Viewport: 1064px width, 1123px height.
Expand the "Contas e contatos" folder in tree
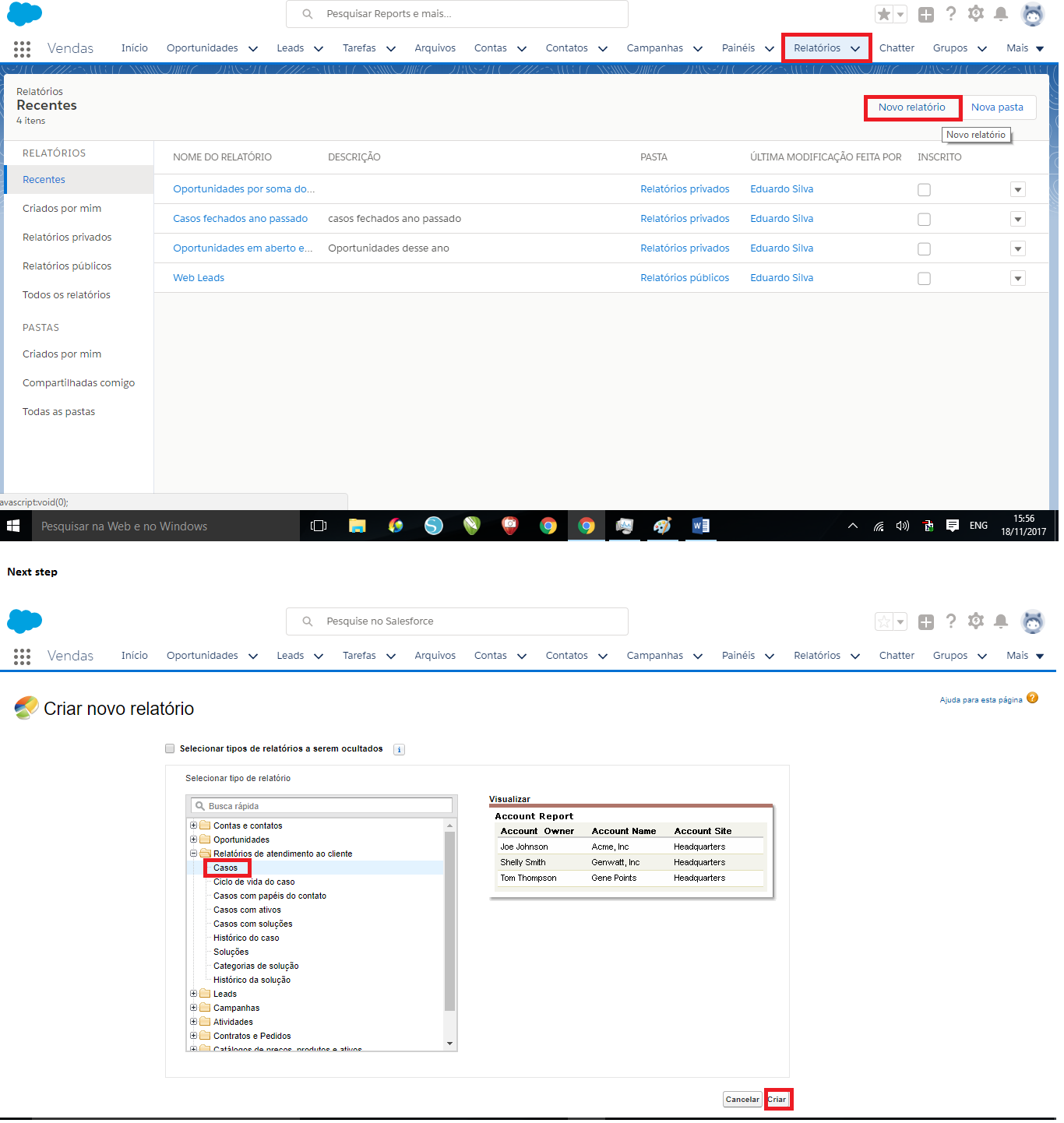pos(194,826)
